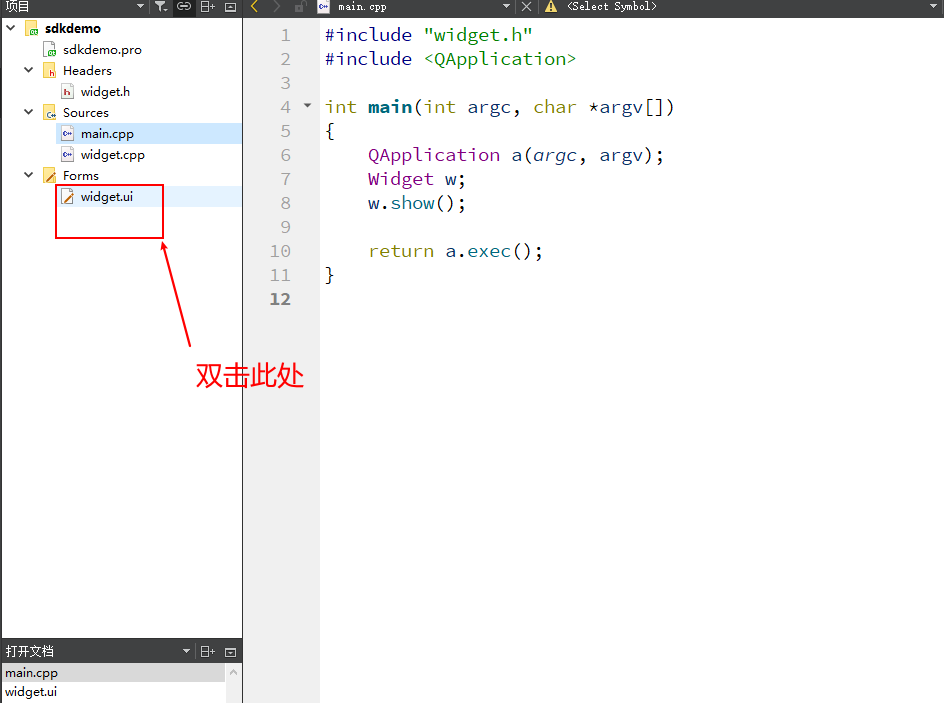Fold the main function using line 4 marker
This screenshot has width=944, height=703.
(307, 105)
